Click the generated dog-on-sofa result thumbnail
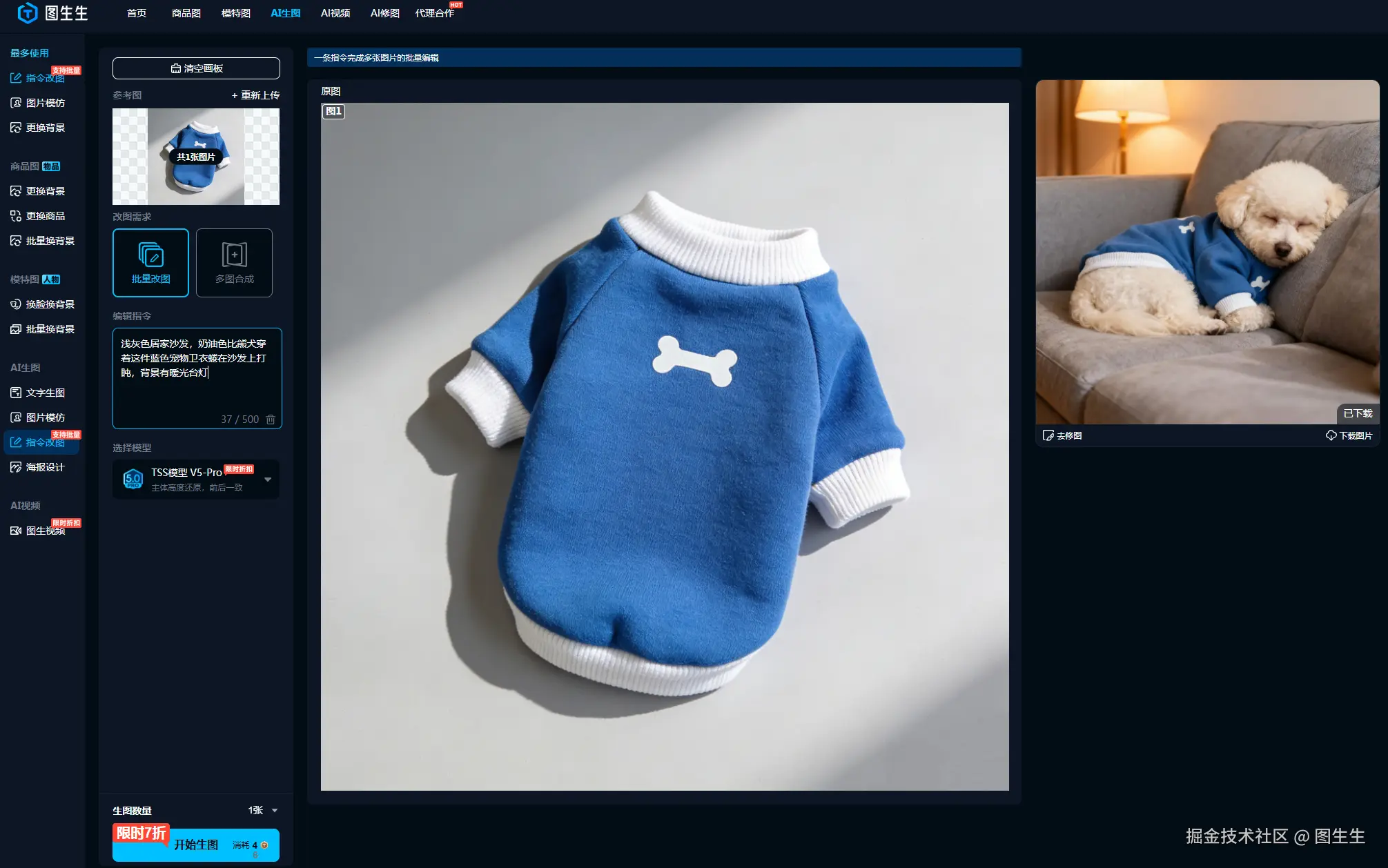Image resolution: width=1388 pixels, height=868 pixels. pyautogui.click(x=1207, y=252)
